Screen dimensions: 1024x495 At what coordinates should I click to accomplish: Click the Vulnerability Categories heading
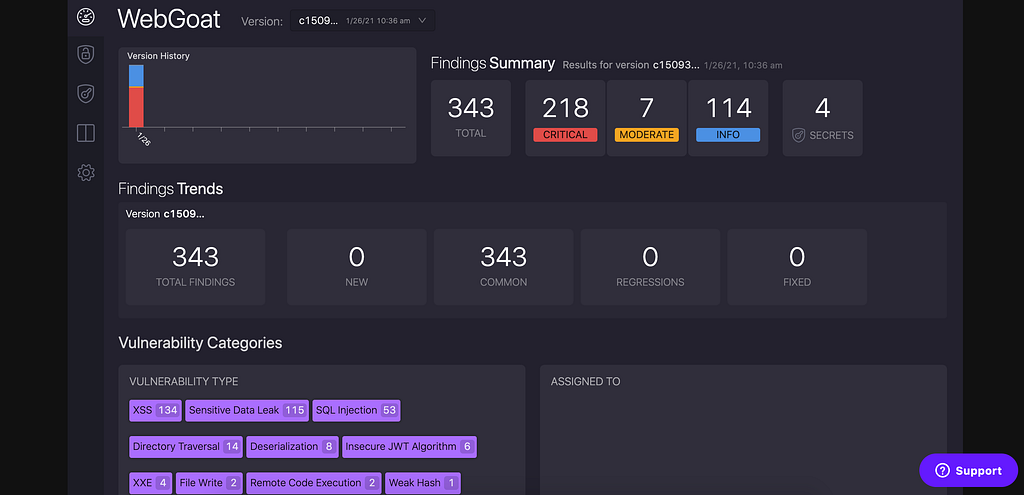click(x=200, y=343)
